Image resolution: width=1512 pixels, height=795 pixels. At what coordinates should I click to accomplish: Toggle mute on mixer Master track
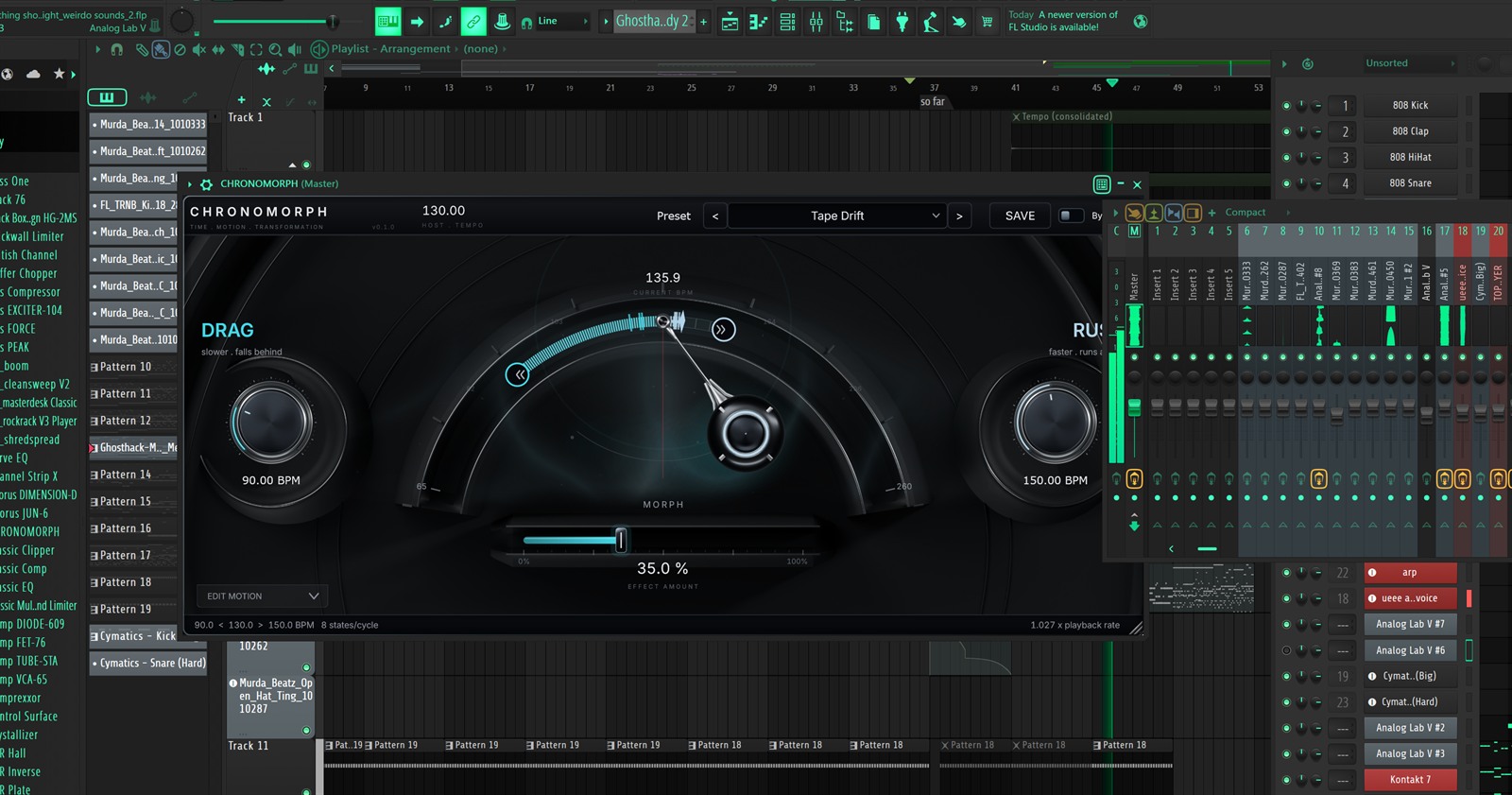click(1134, 357)
